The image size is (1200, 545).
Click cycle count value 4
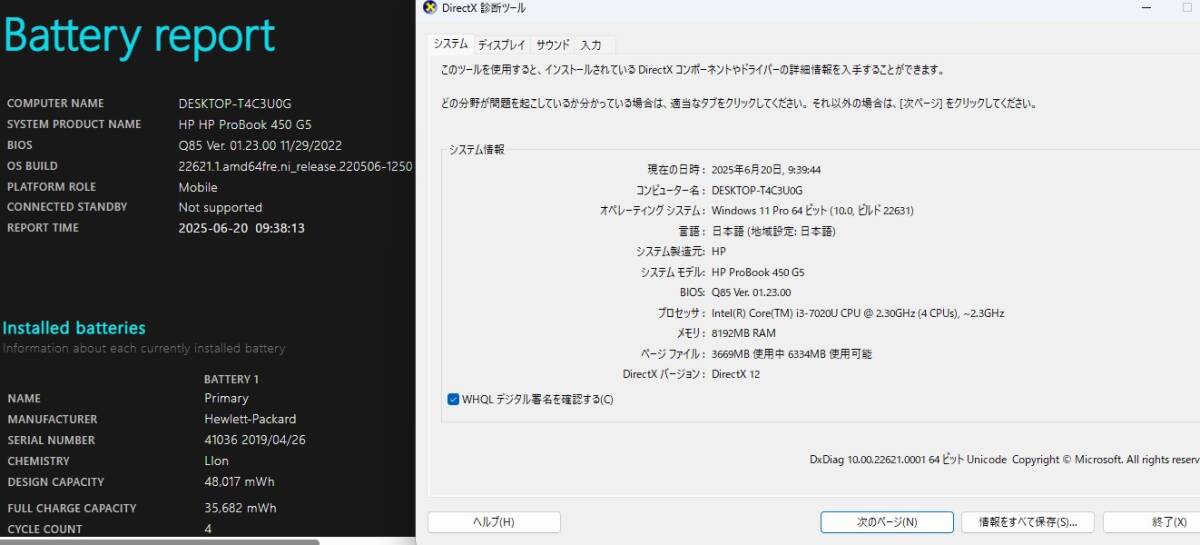(x=208, y=529)
